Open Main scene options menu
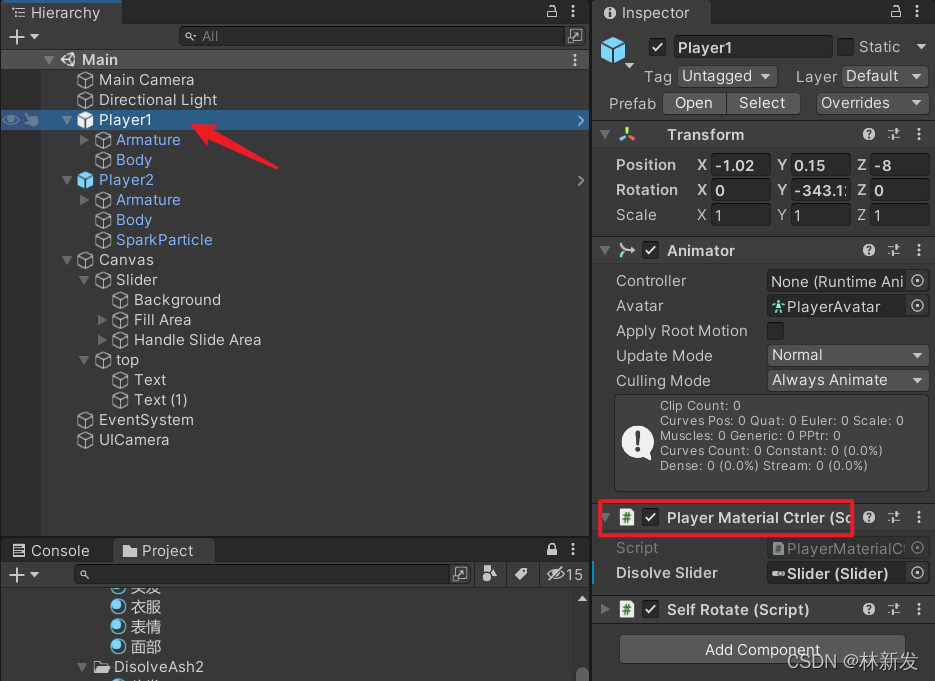The image size is (935, 681). click(x=575, y=60)
